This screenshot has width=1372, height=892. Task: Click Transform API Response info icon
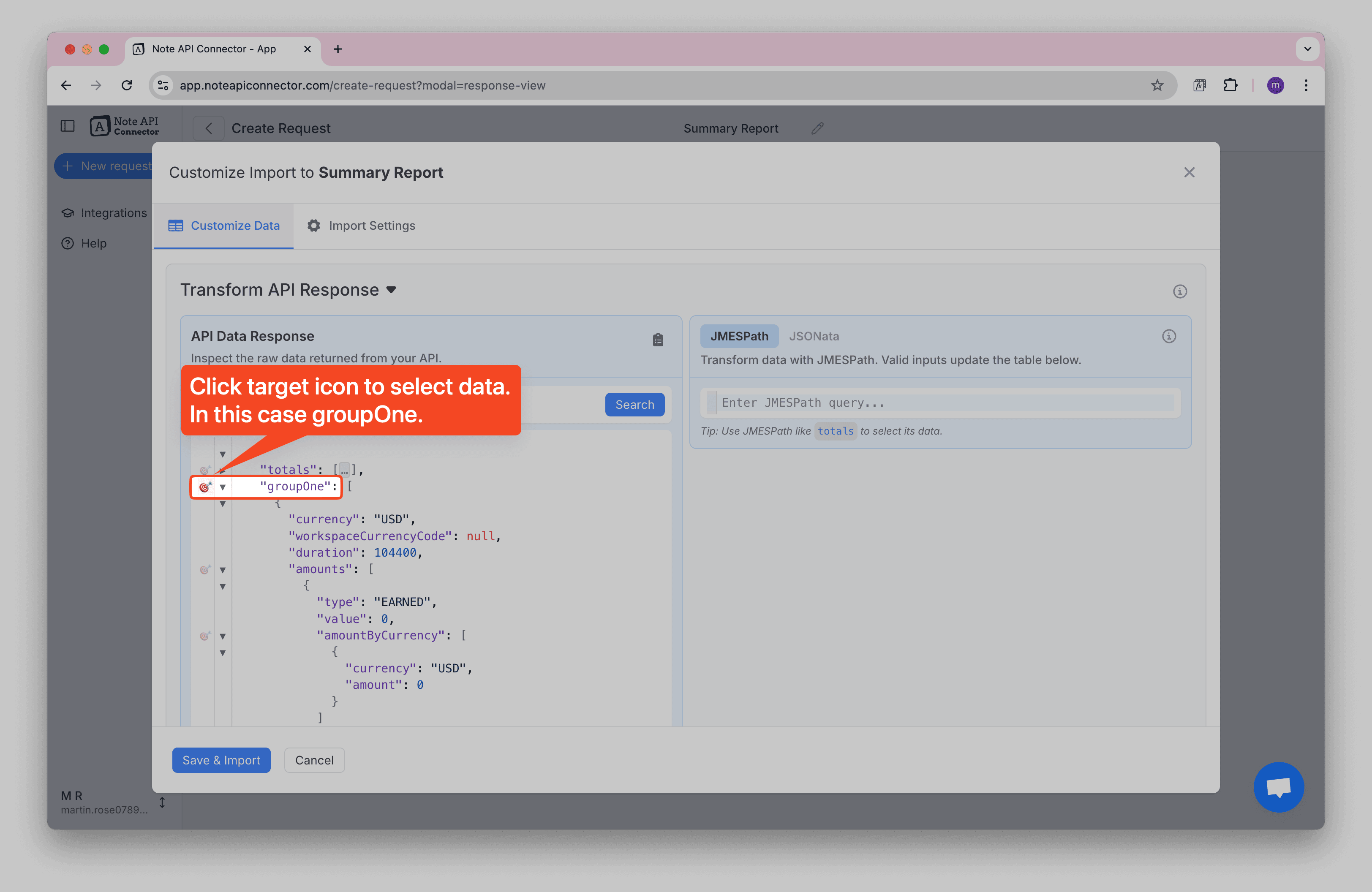1179,291
